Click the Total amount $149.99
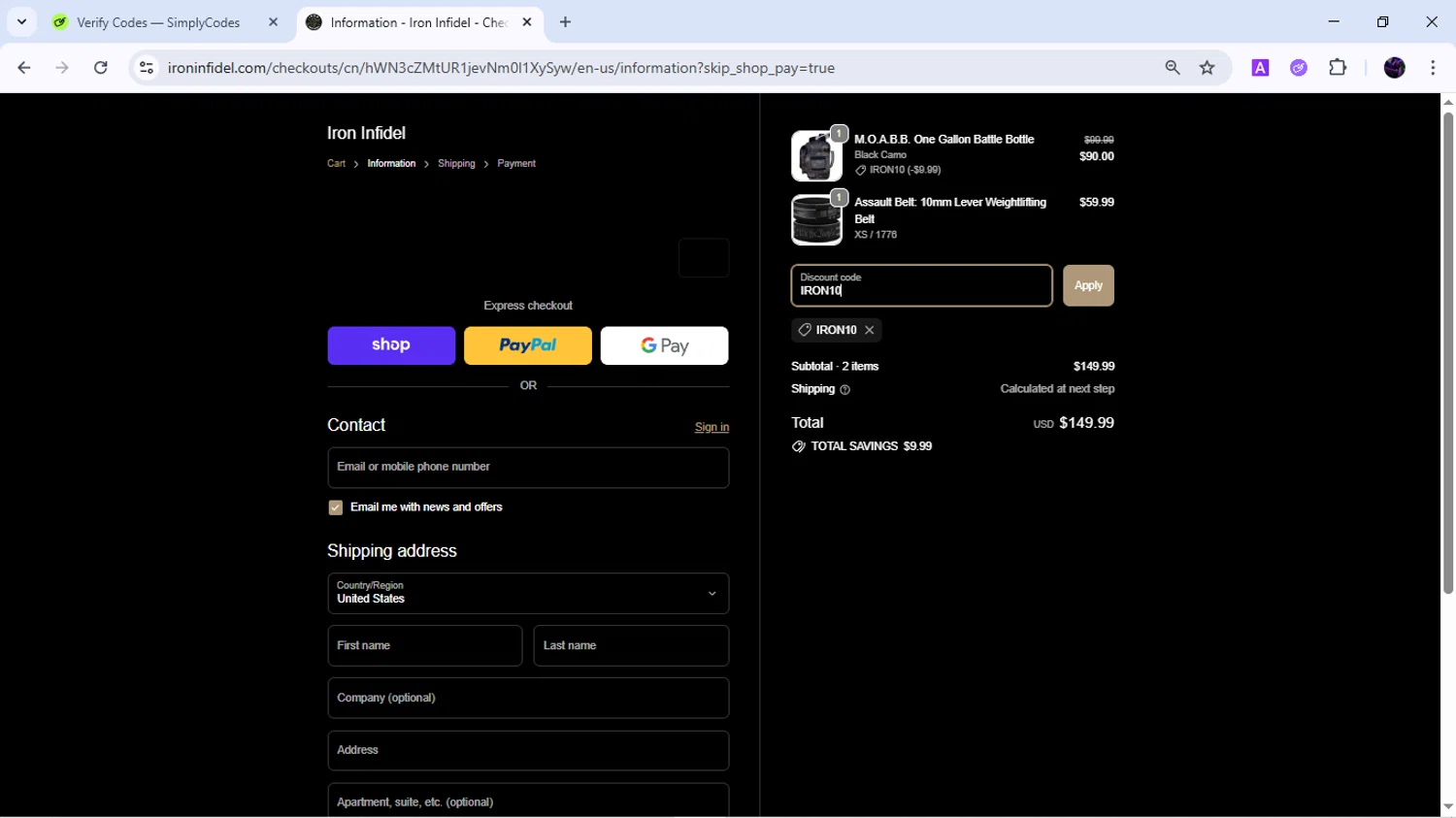The width and height of the screenshot is (1456, 818). 1086,423
